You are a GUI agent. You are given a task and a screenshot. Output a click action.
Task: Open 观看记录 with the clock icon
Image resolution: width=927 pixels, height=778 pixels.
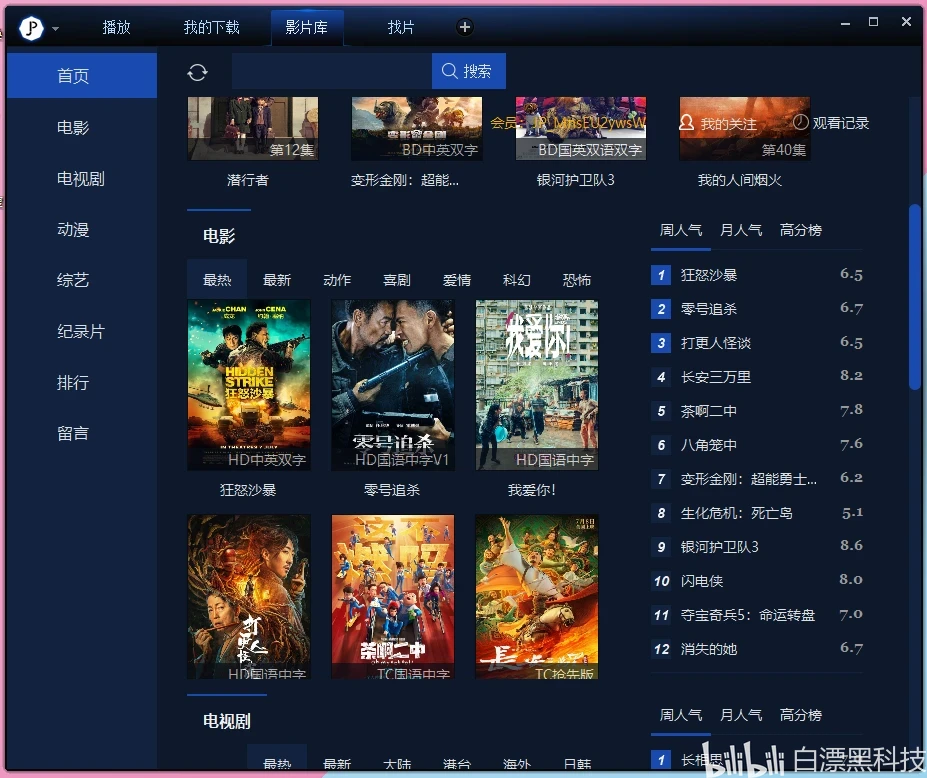830,122
